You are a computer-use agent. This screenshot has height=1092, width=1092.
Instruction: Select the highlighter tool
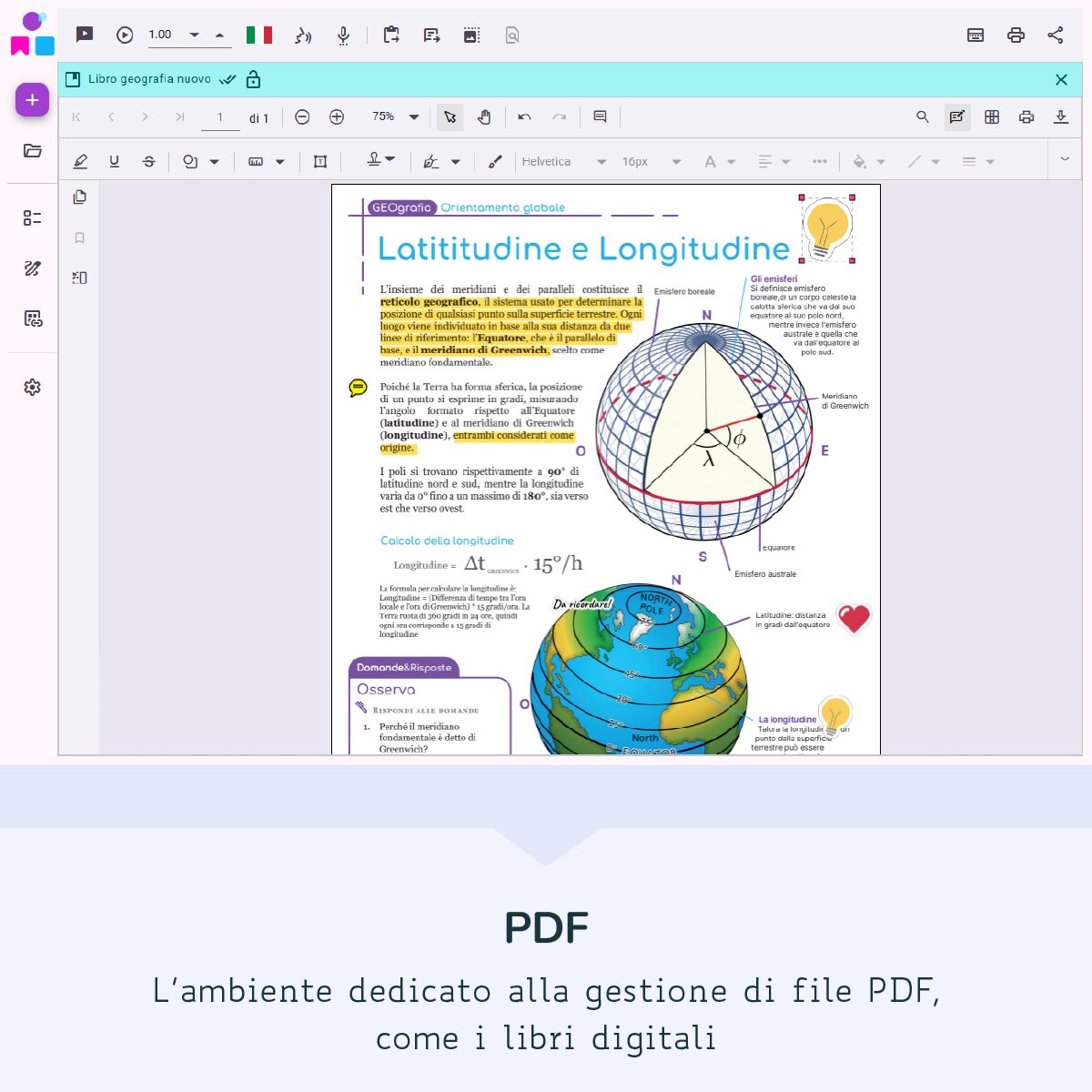[x=80, y=161]
